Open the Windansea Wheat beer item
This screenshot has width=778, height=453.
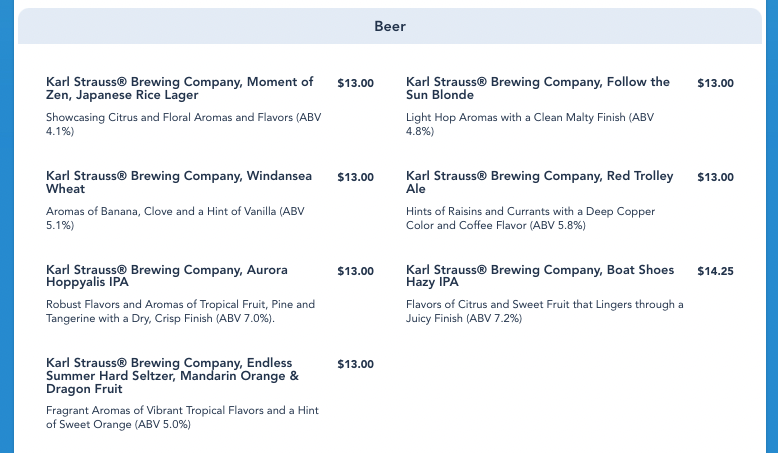pos(179,182)
